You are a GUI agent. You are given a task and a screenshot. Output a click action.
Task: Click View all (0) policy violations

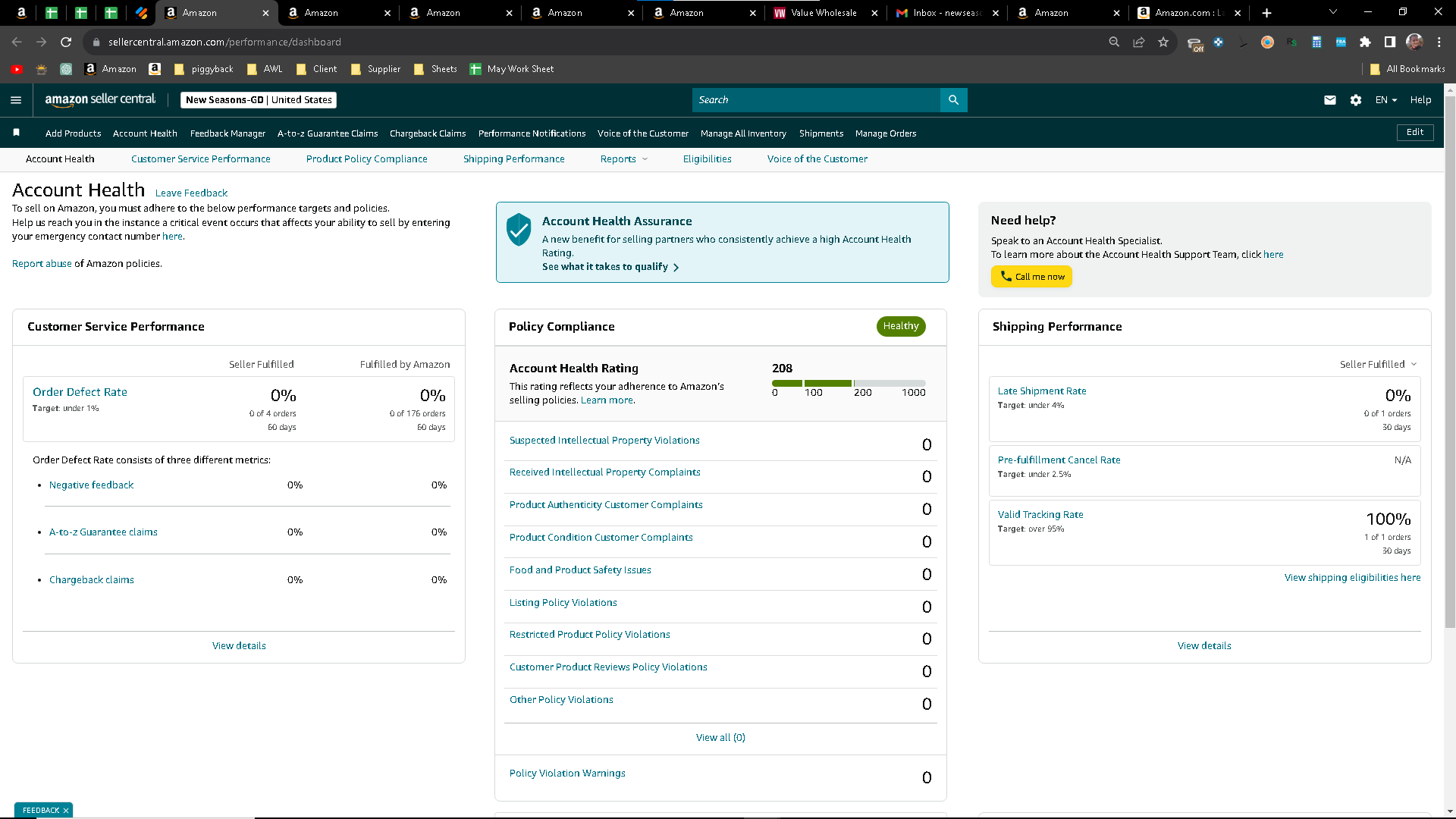(720, 738)
